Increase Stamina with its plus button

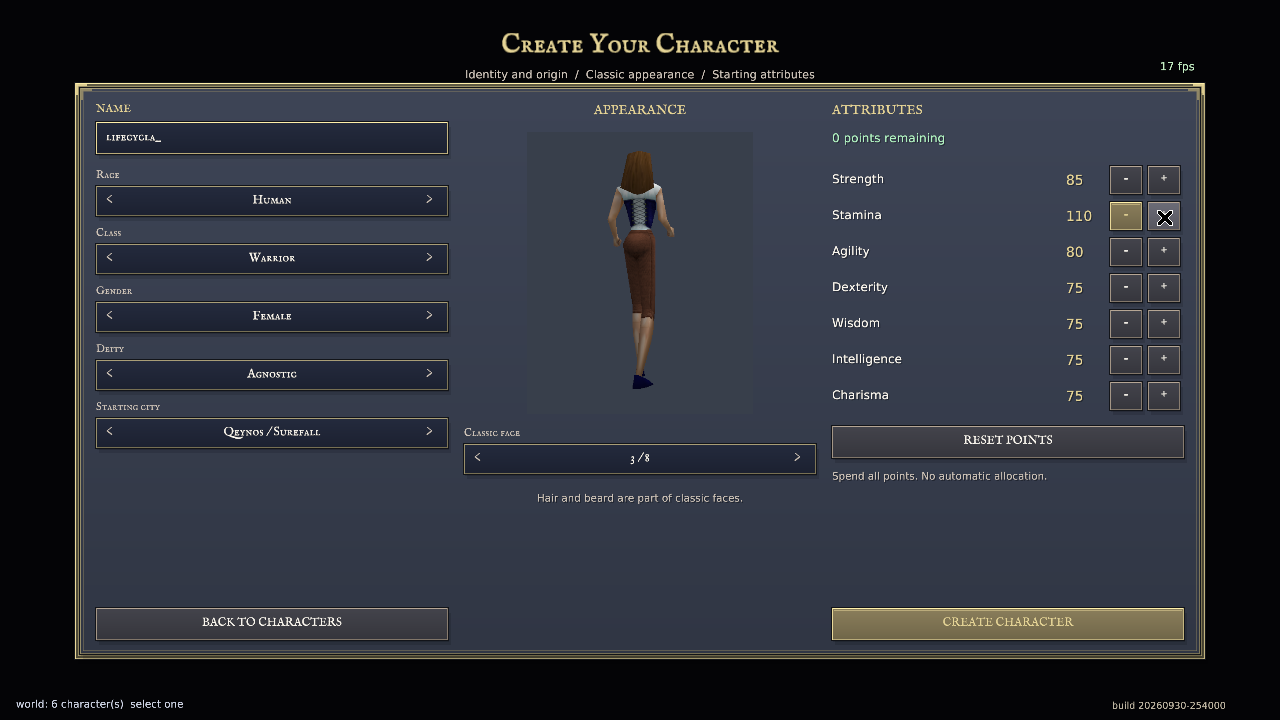coord(1164,216)
